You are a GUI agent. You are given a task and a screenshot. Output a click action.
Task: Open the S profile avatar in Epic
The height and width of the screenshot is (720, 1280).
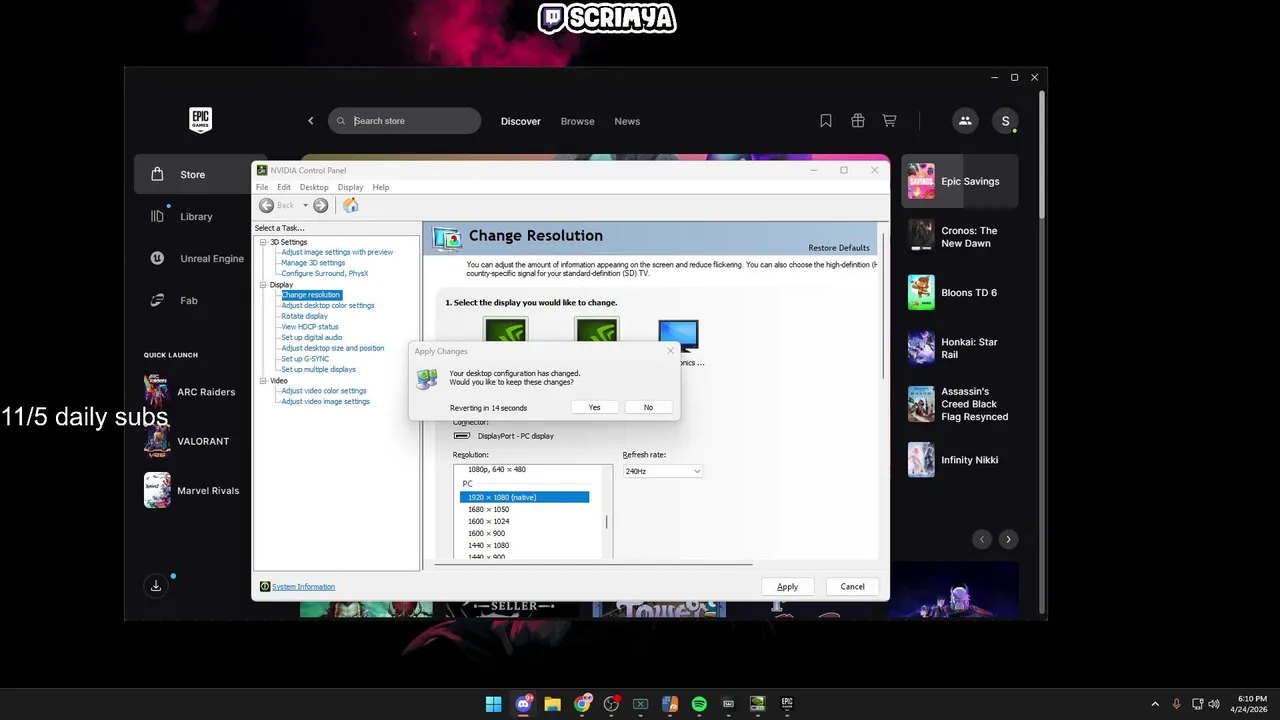(1006, 121)
